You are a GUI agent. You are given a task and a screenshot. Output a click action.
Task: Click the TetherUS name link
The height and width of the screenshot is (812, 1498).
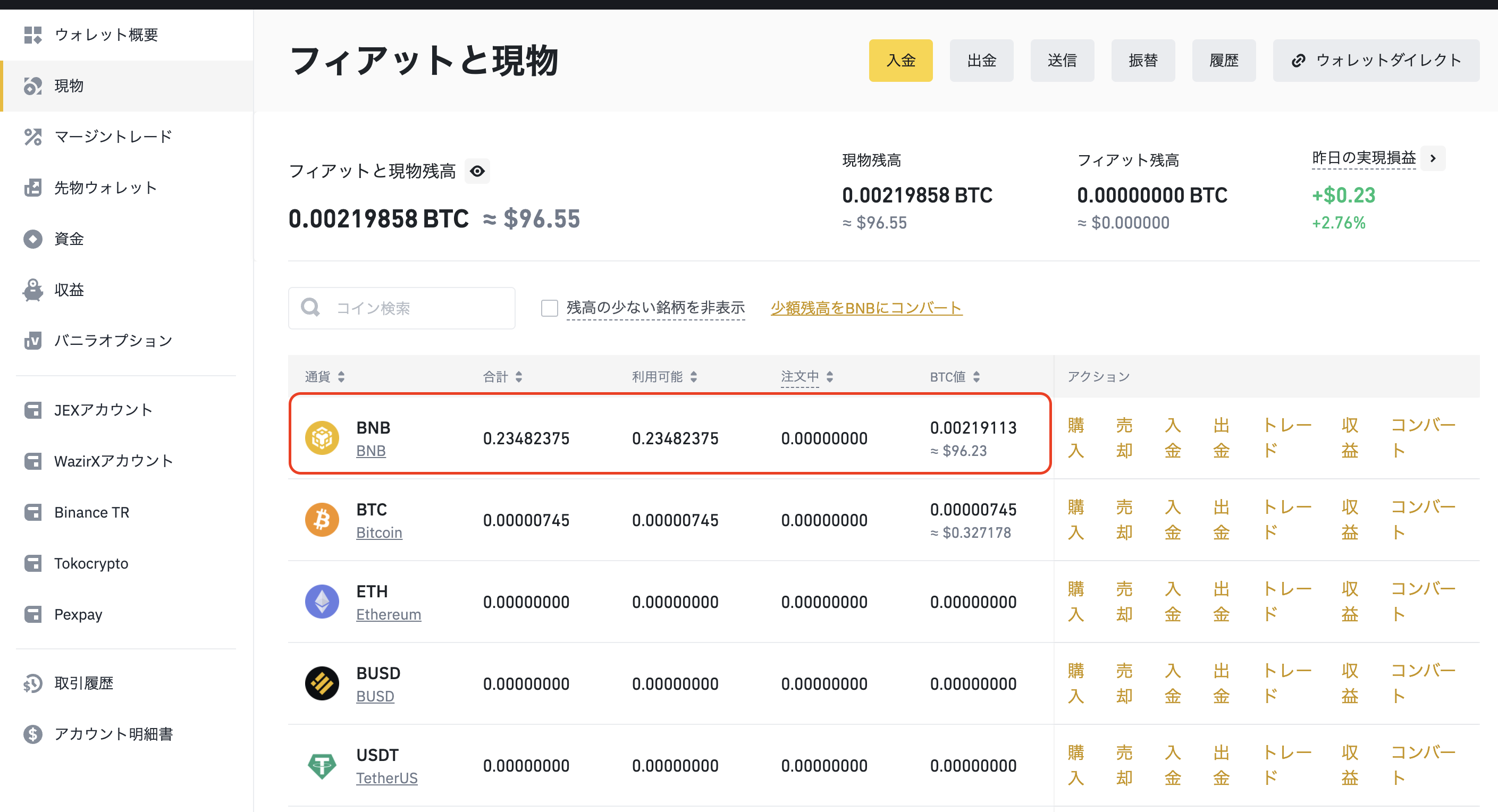(x=386, y=779)
